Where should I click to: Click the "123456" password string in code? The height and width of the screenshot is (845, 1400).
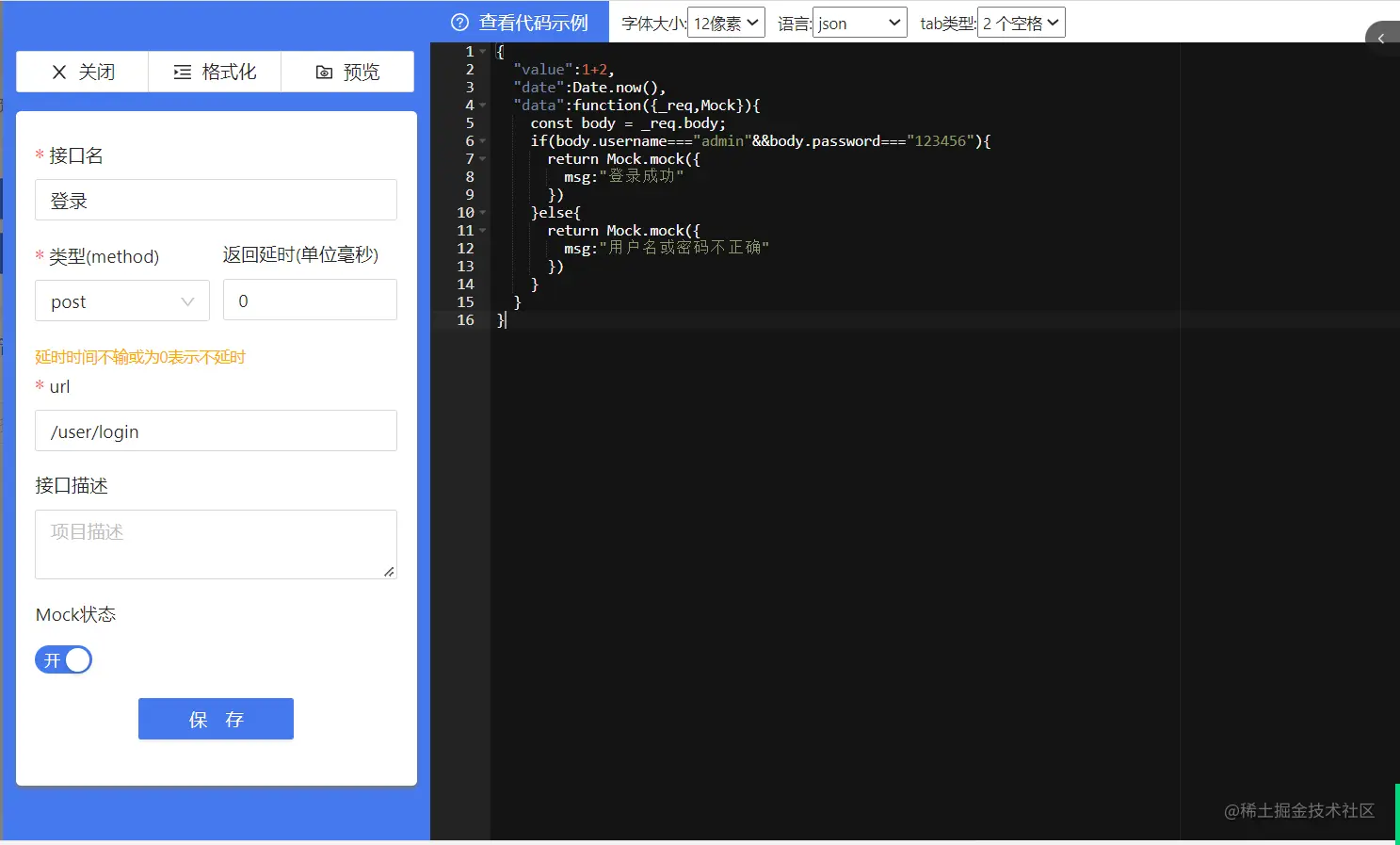(941, 141)
